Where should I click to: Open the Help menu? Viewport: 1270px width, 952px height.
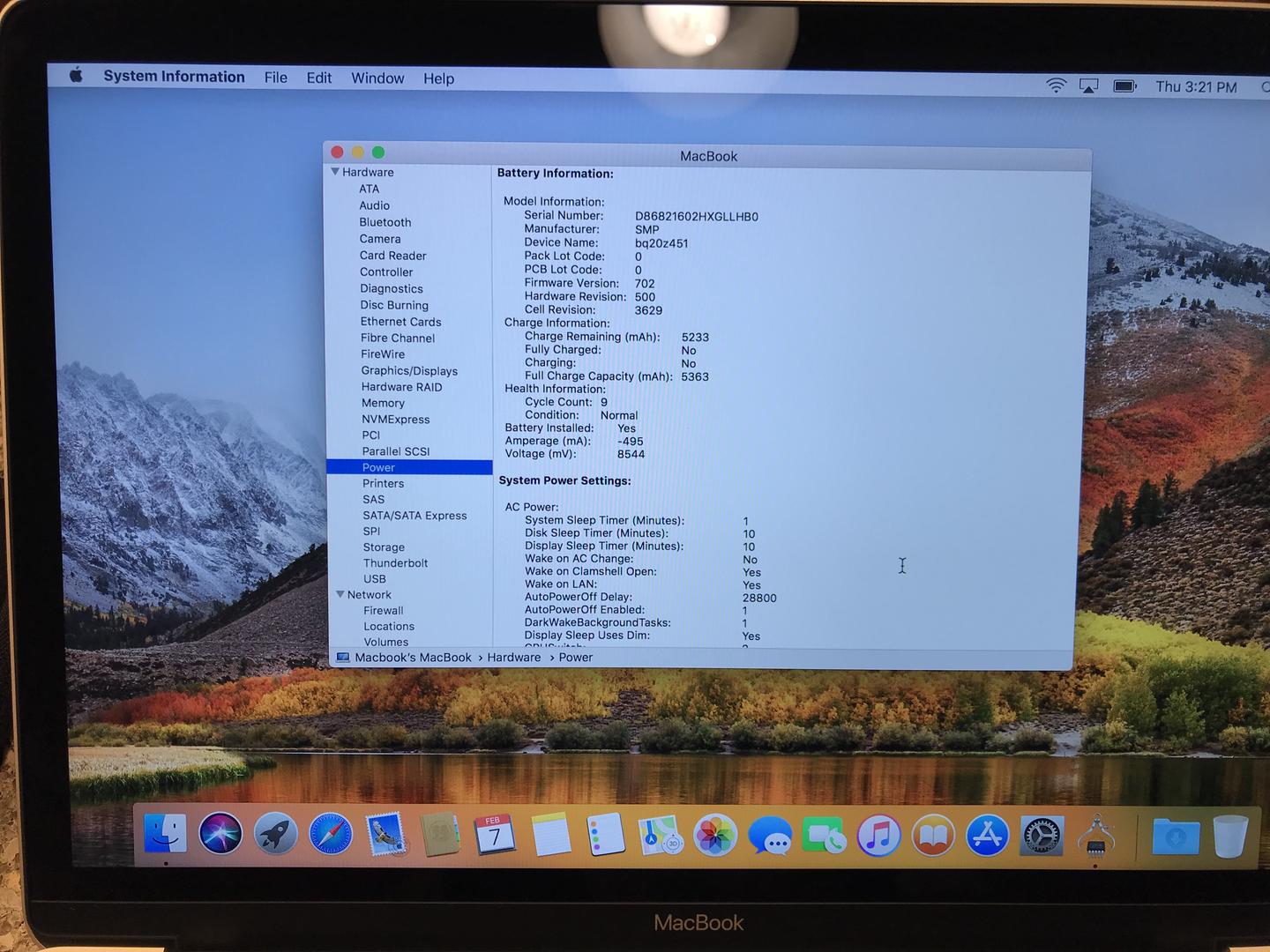438,78
